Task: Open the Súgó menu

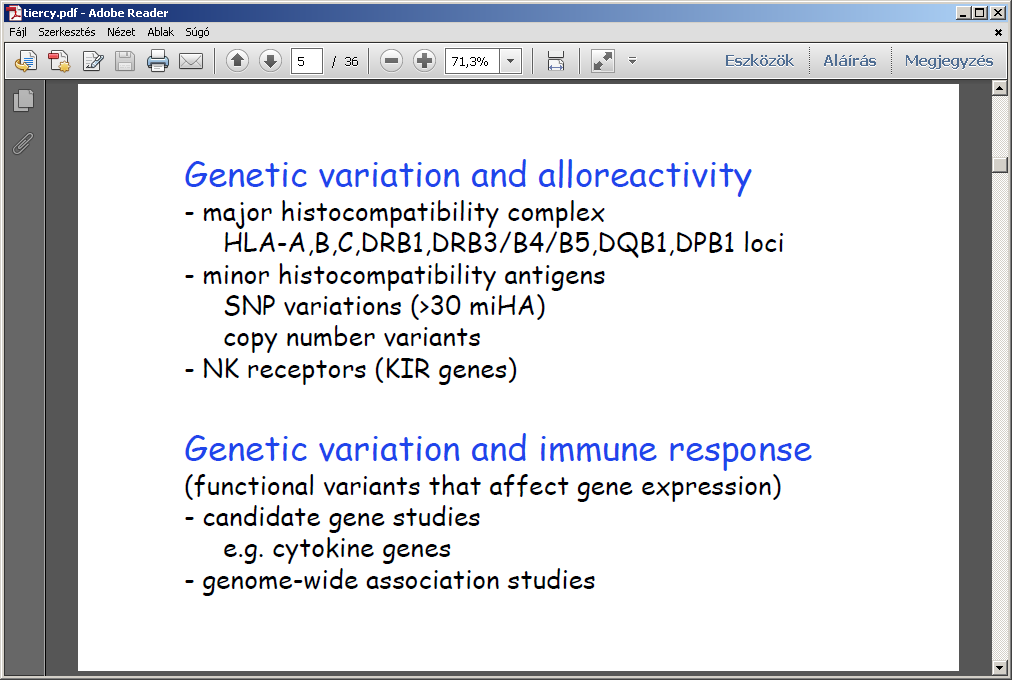Action: click(197, 32)
